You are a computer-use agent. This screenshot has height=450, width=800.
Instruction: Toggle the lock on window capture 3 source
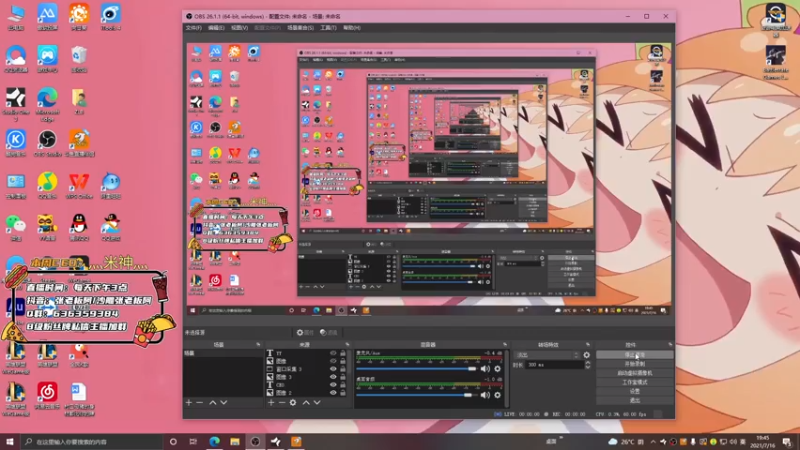pos(343,369)
